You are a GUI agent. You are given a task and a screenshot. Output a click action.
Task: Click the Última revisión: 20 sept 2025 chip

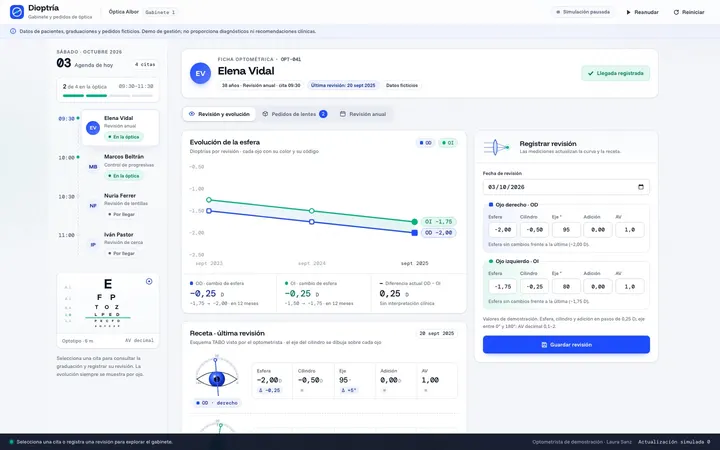pyautogui.click(x=343, y=85)
